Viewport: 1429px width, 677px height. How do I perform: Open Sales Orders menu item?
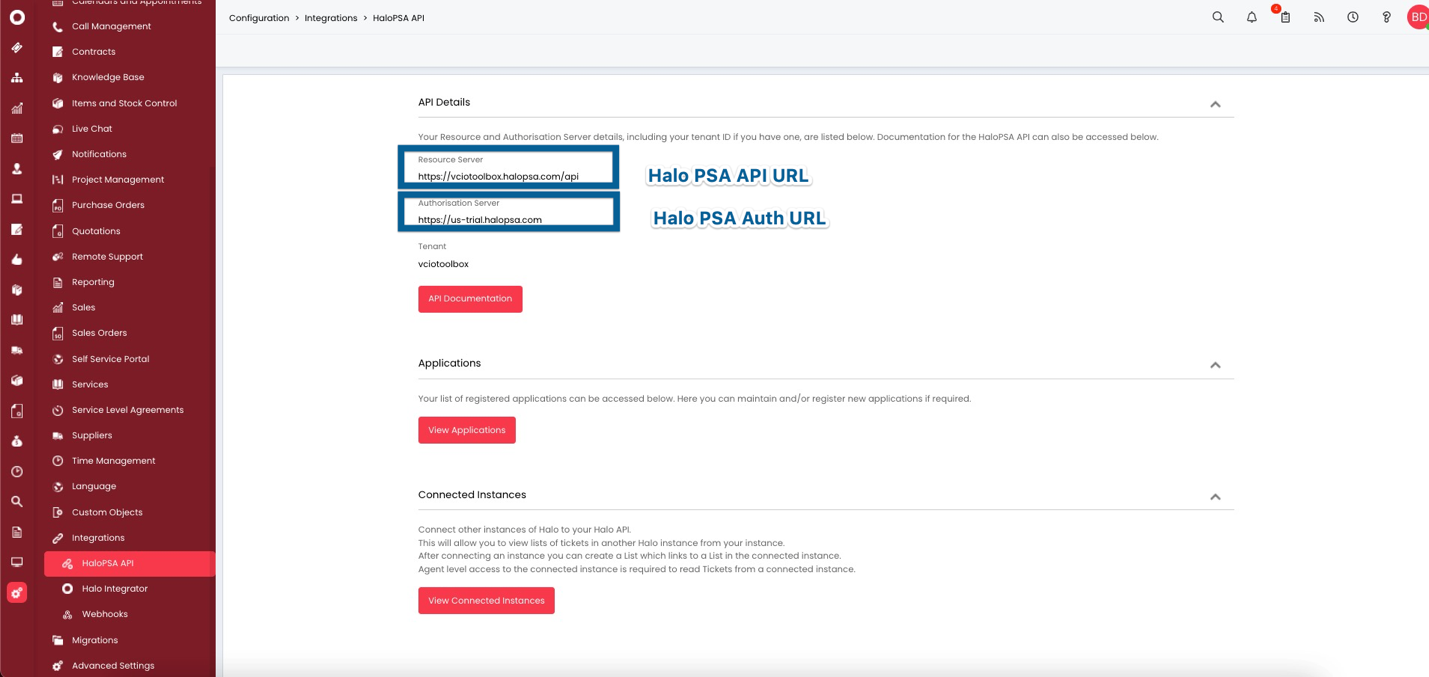pyautogui.click(x=99, y=333)
